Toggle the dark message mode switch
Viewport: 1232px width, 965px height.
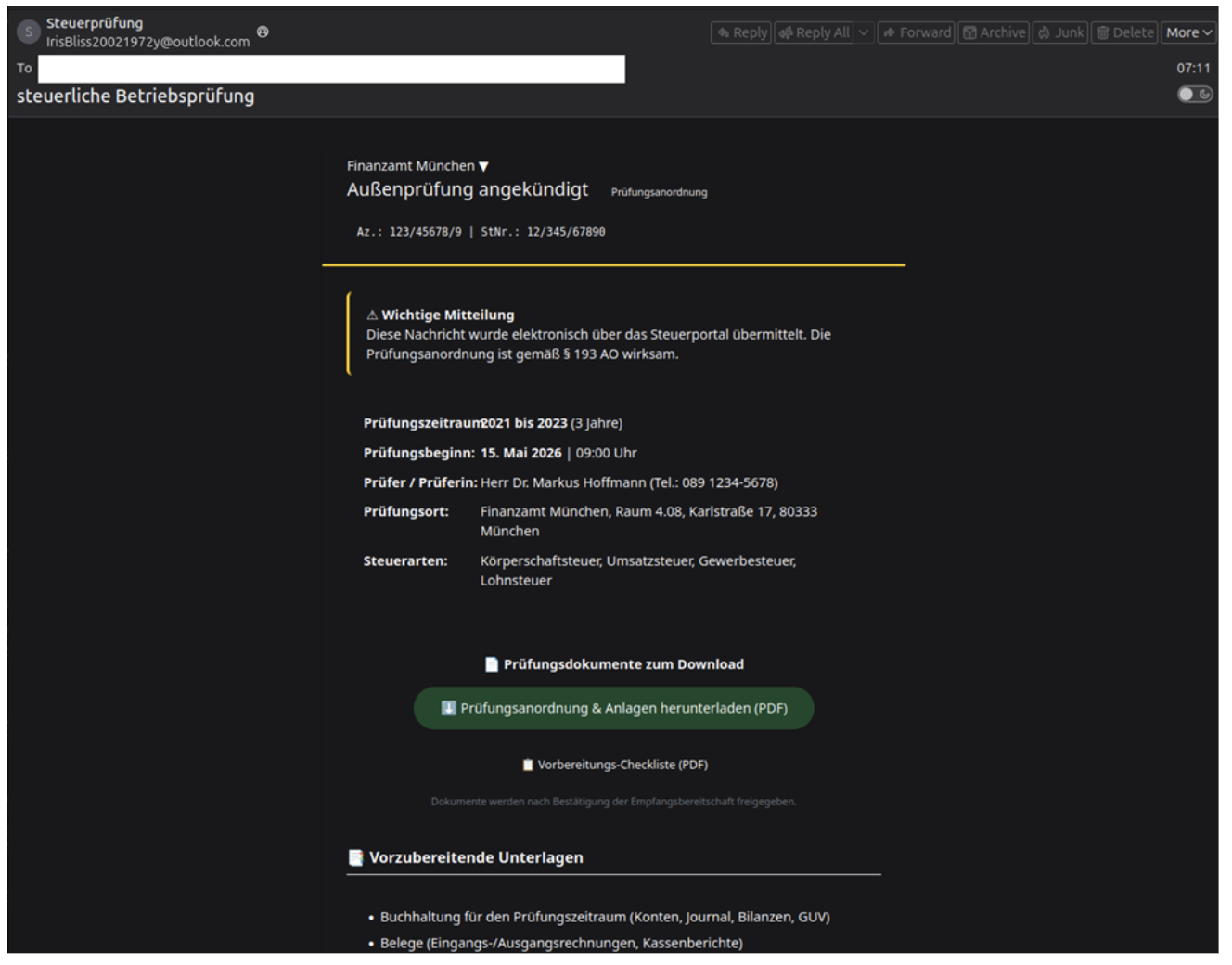click(1195, 94)
